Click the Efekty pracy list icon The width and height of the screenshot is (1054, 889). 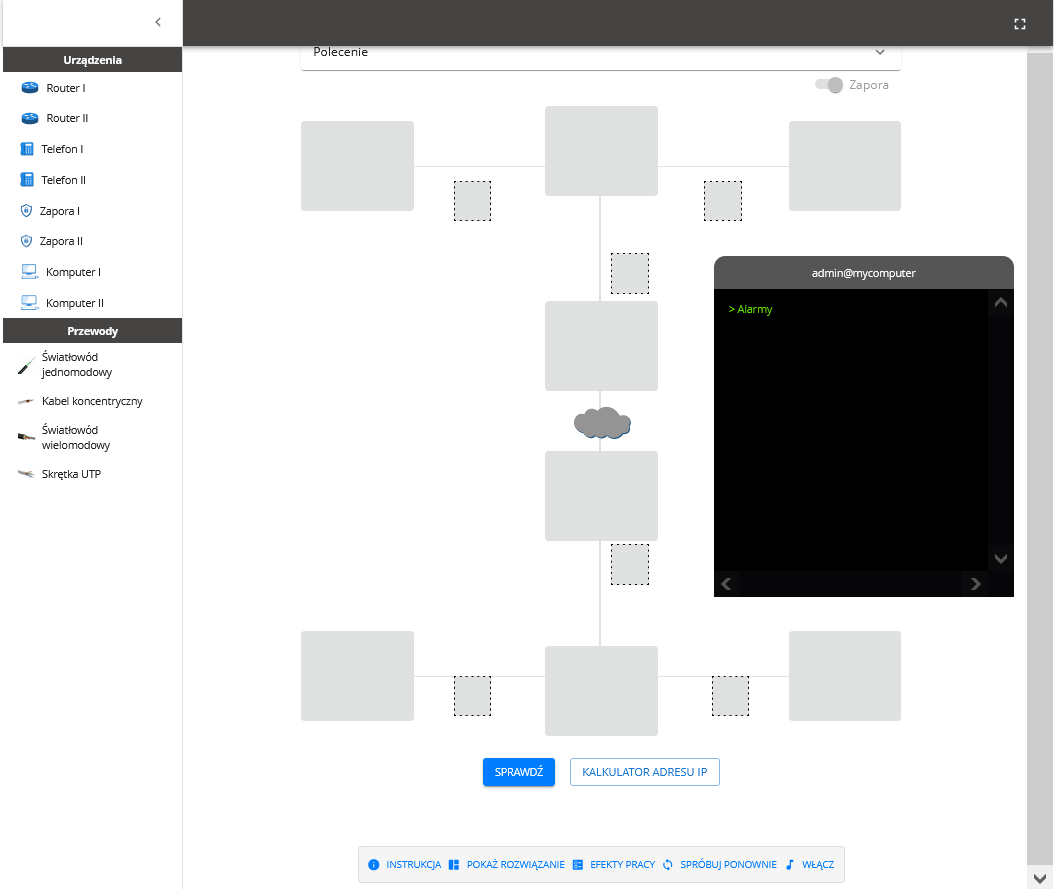point(577,865)
